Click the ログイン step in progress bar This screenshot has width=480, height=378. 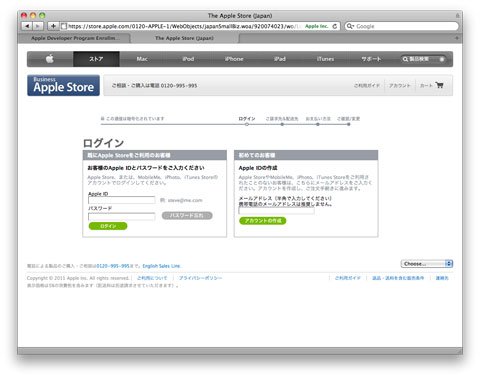[247, 119]
